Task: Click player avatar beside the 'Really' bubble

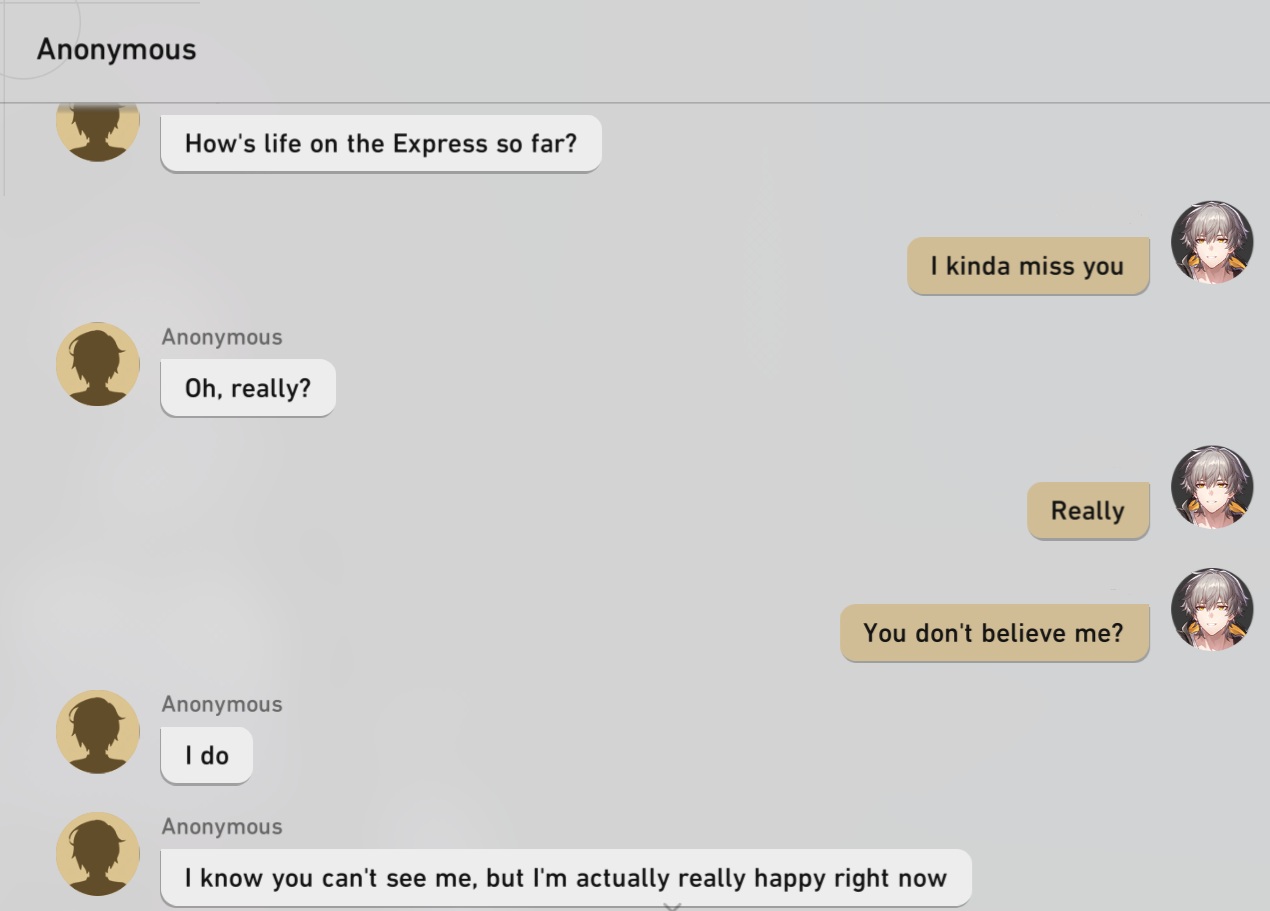Action: click(x=1211, y=487)
